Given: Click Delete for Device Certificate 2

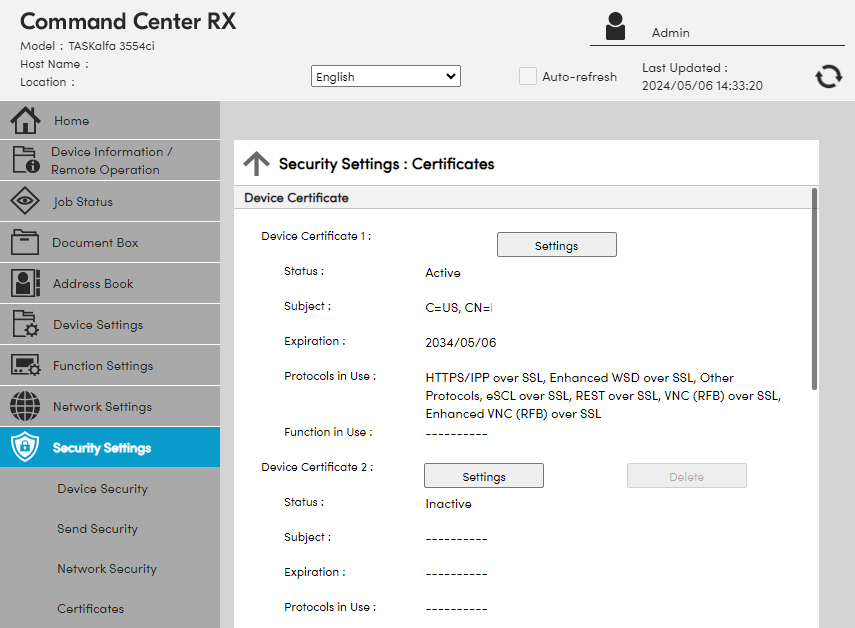Looking at the screenshot, I should tap(687, 476).
